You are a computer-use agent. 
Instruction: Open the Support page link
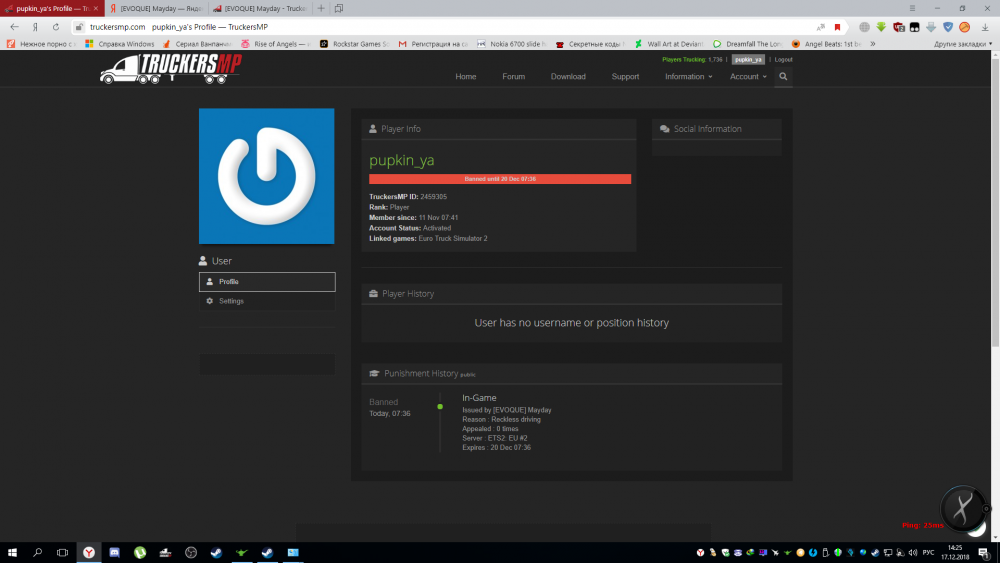625,77
